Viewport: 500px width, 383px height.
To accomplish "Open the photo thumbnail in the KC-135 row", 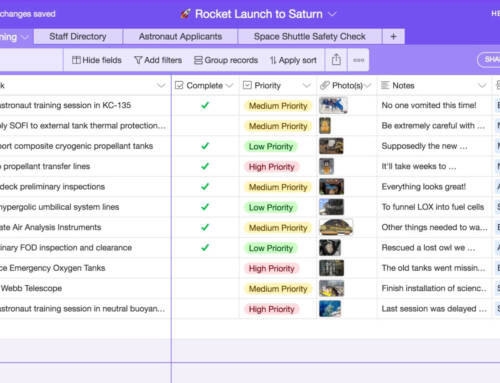I will [x=333, y=105].
